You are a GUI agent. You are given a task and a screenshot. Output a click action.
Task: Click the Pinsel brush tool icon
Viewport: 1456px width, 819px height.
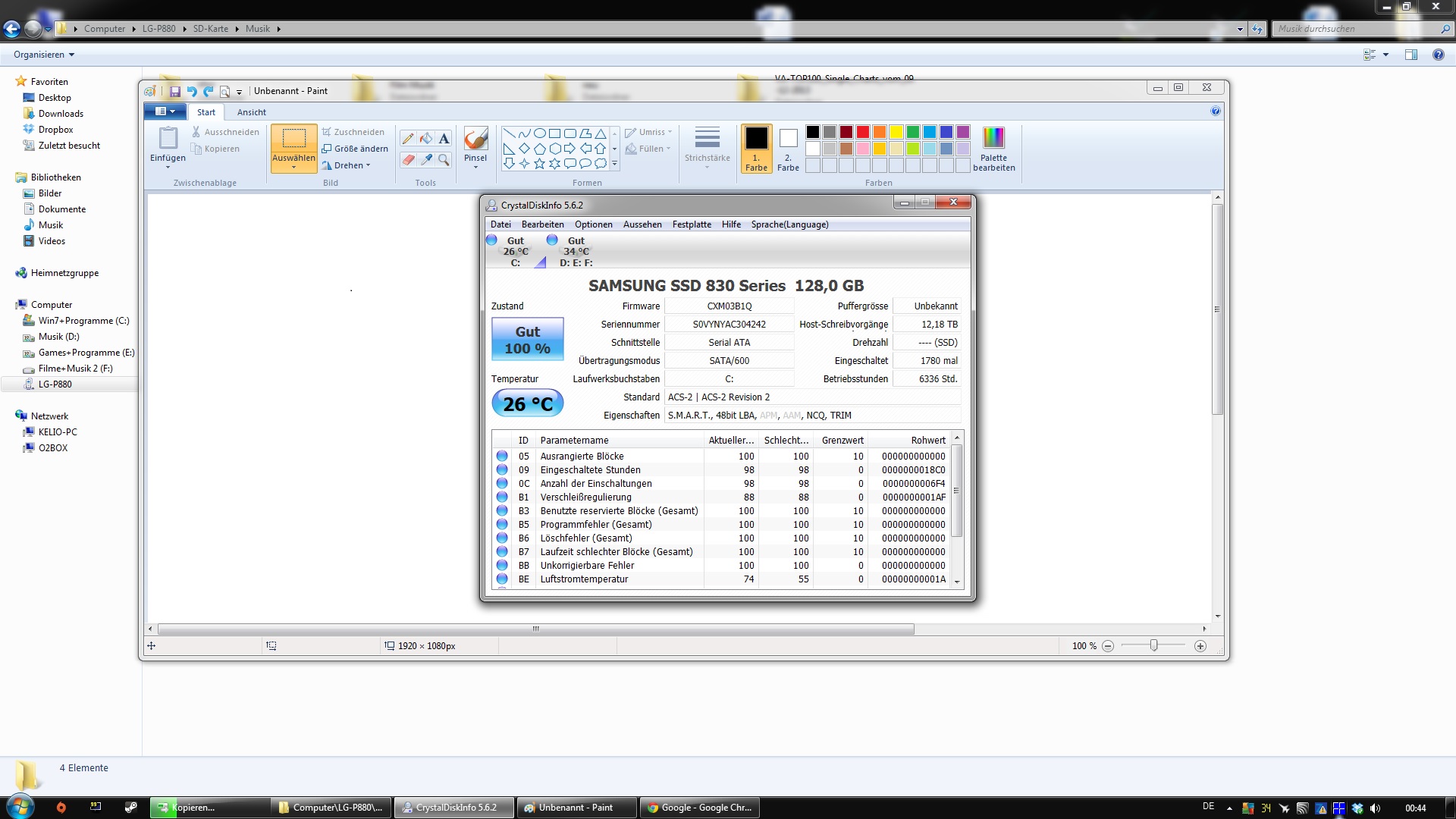475,139
